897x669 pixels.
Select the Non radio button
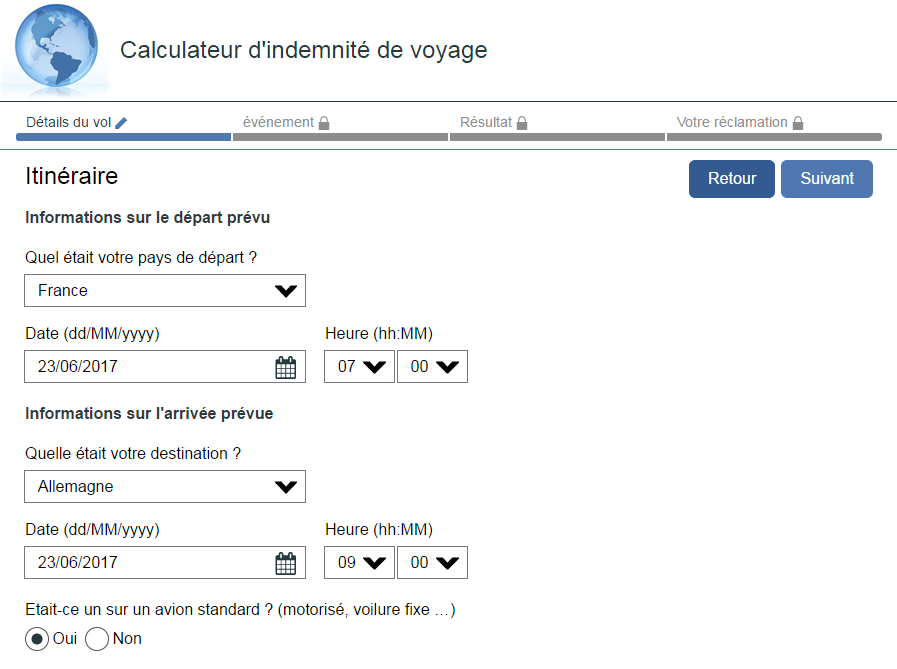tap(97, 639)
